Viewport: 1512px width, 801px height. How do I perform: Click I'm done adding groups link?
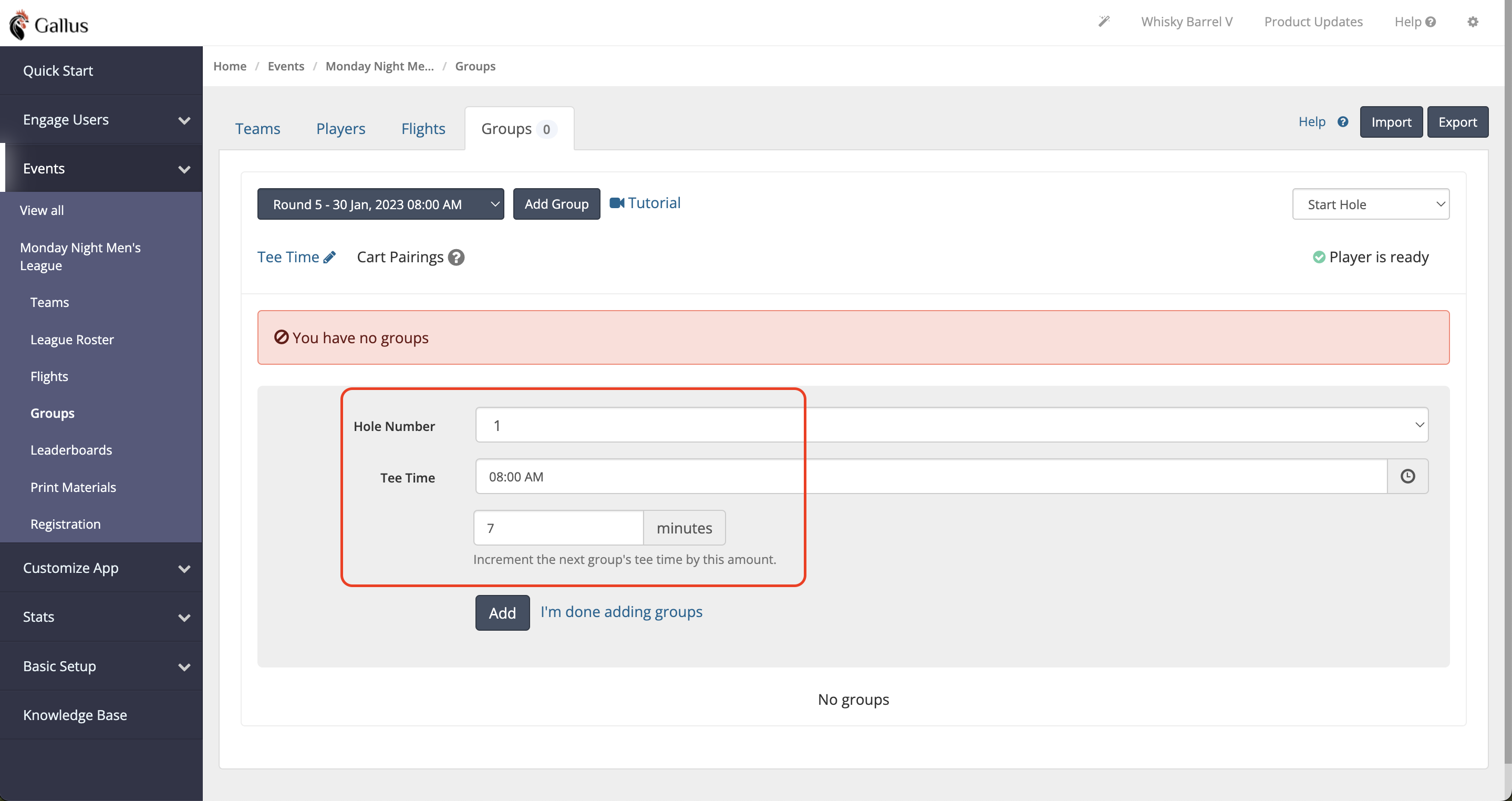click(x=621, y=611)
